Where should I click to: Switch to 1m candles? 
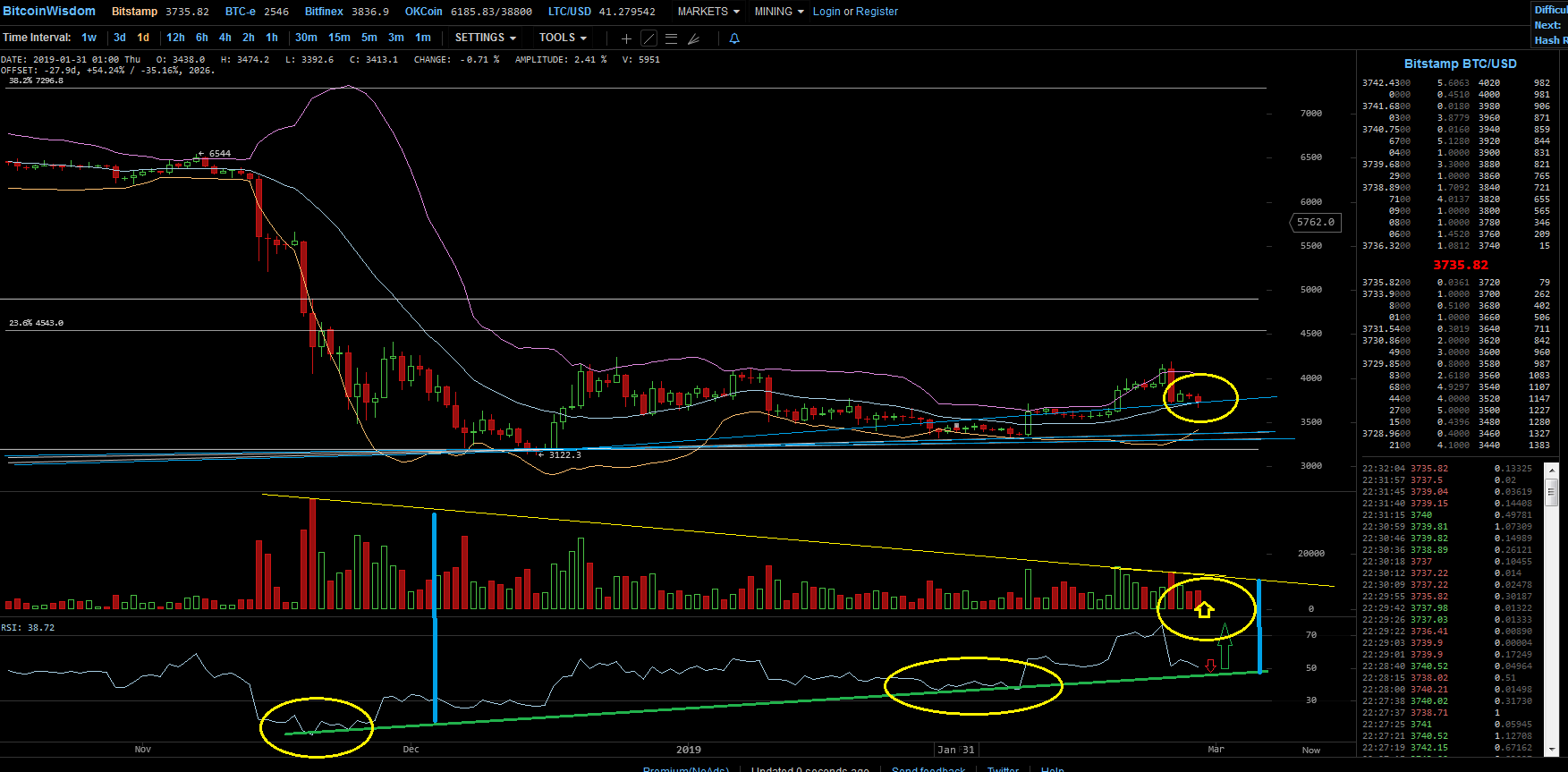(x=423, y=38)
